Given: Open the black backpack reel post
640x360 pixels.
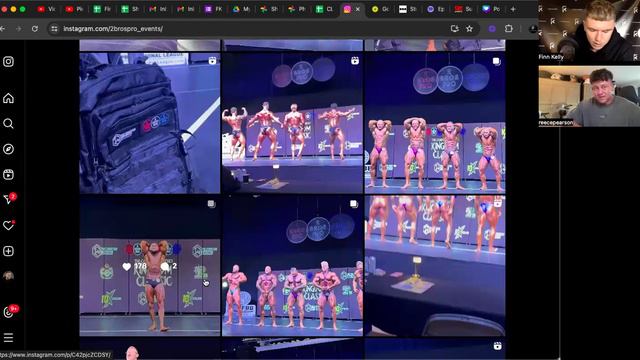Looking at the screenshot, I should pyautogui.click(x=150, y=123).
